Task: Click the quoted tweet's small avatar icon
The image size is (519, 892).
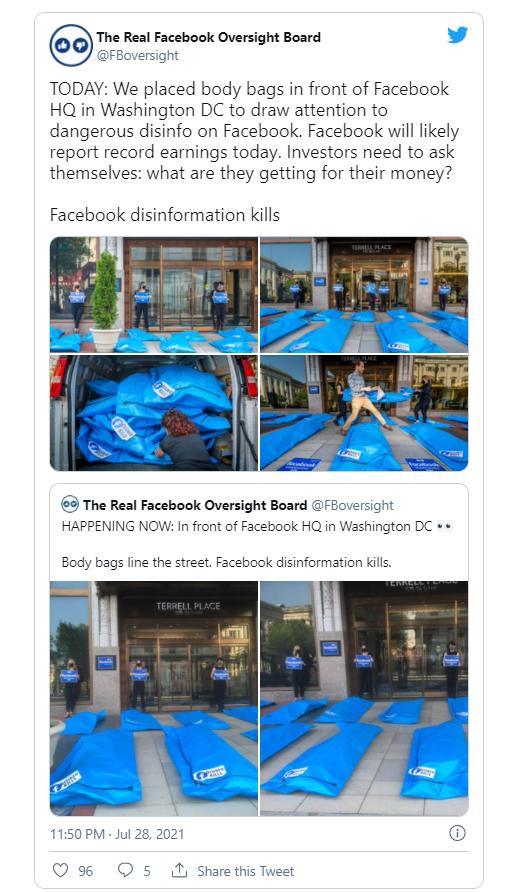Action: tap(70, 504)
